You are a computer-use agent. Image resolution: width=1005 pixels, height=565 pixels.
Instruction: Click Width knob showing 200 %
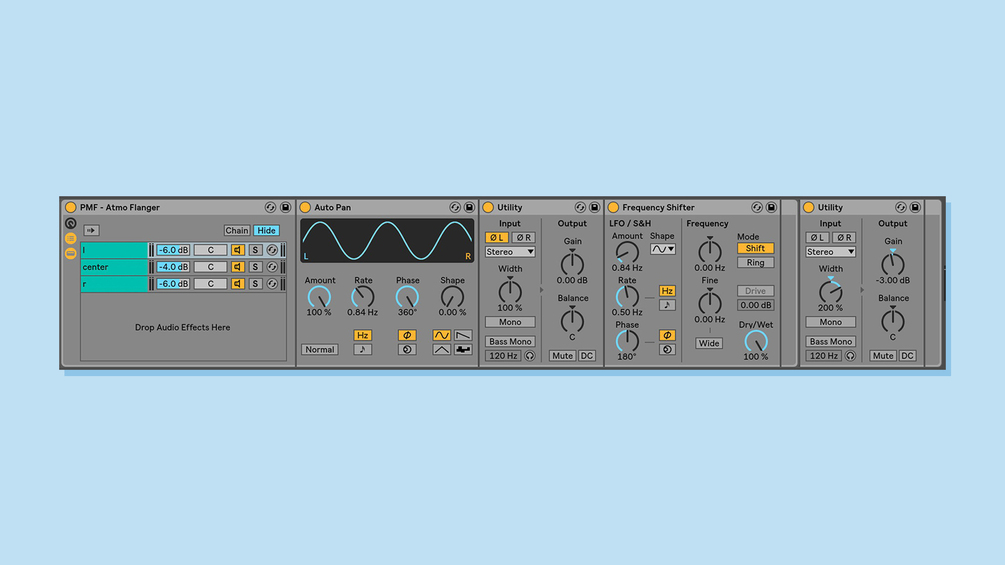[831, 292]
